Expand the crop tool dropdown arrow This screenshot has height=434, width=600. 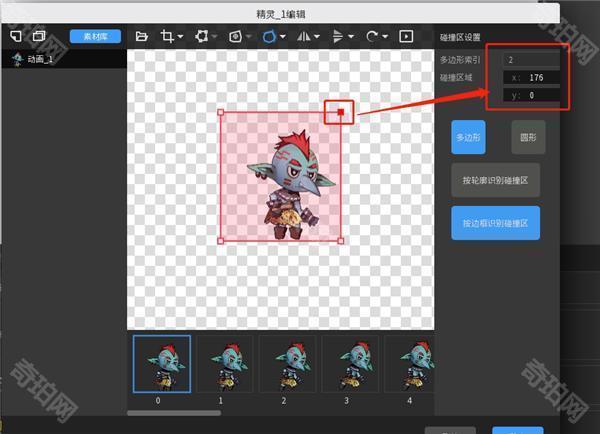181,37
